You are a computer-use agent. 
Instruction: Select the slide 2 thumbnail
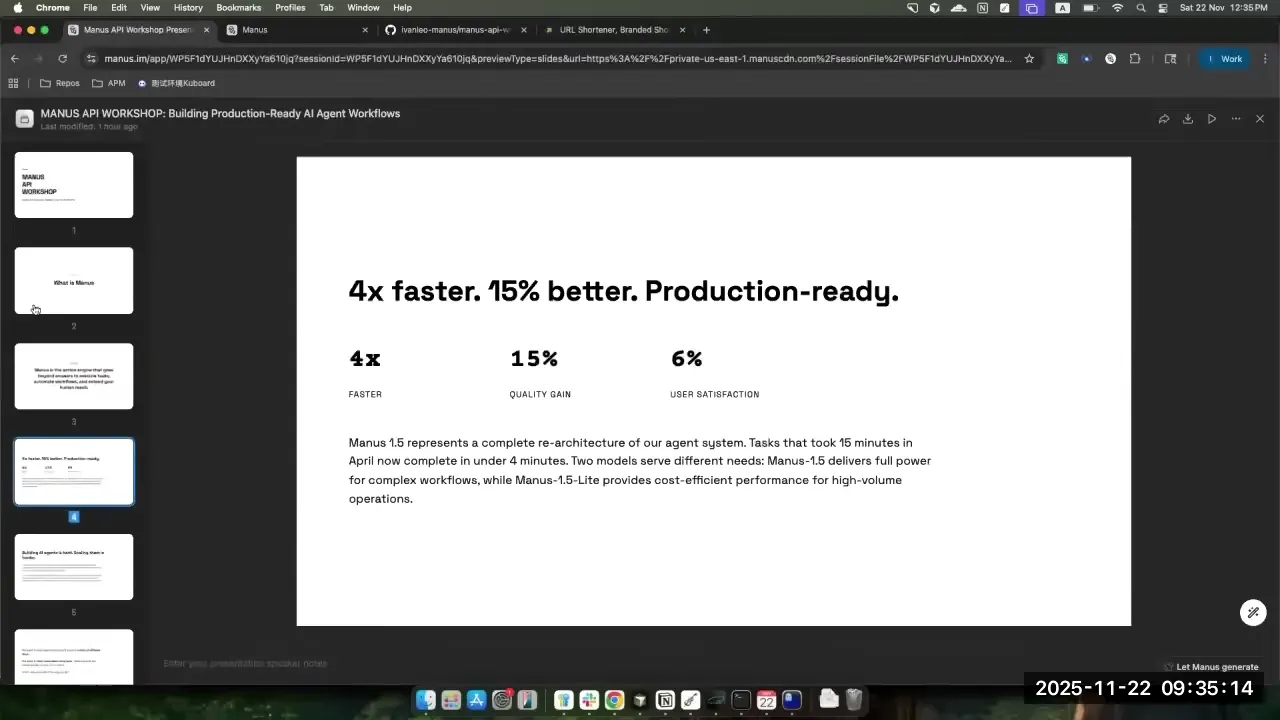[73, 280]
